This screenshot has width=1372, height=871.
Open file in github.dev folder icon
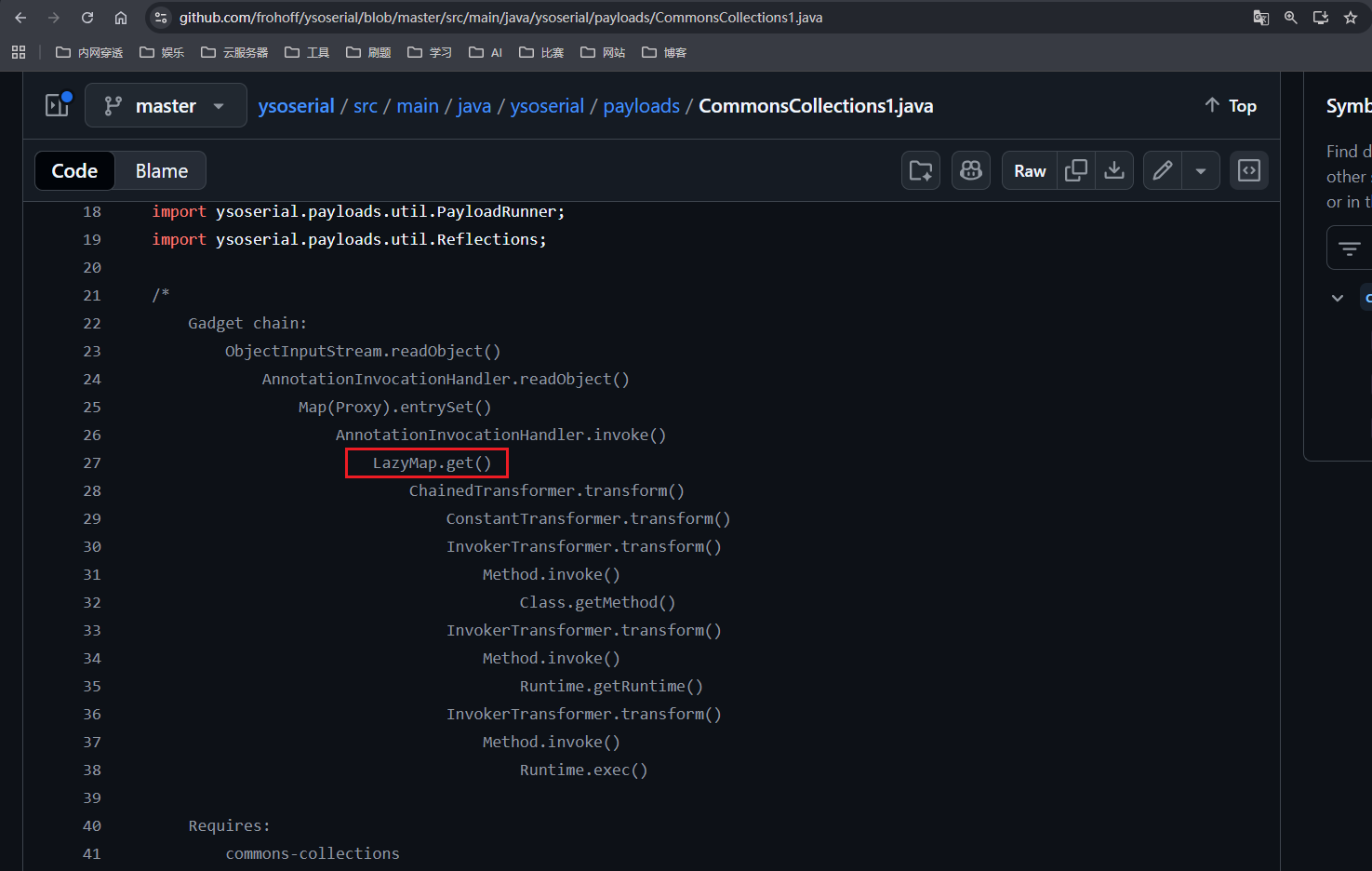[921, 170]
